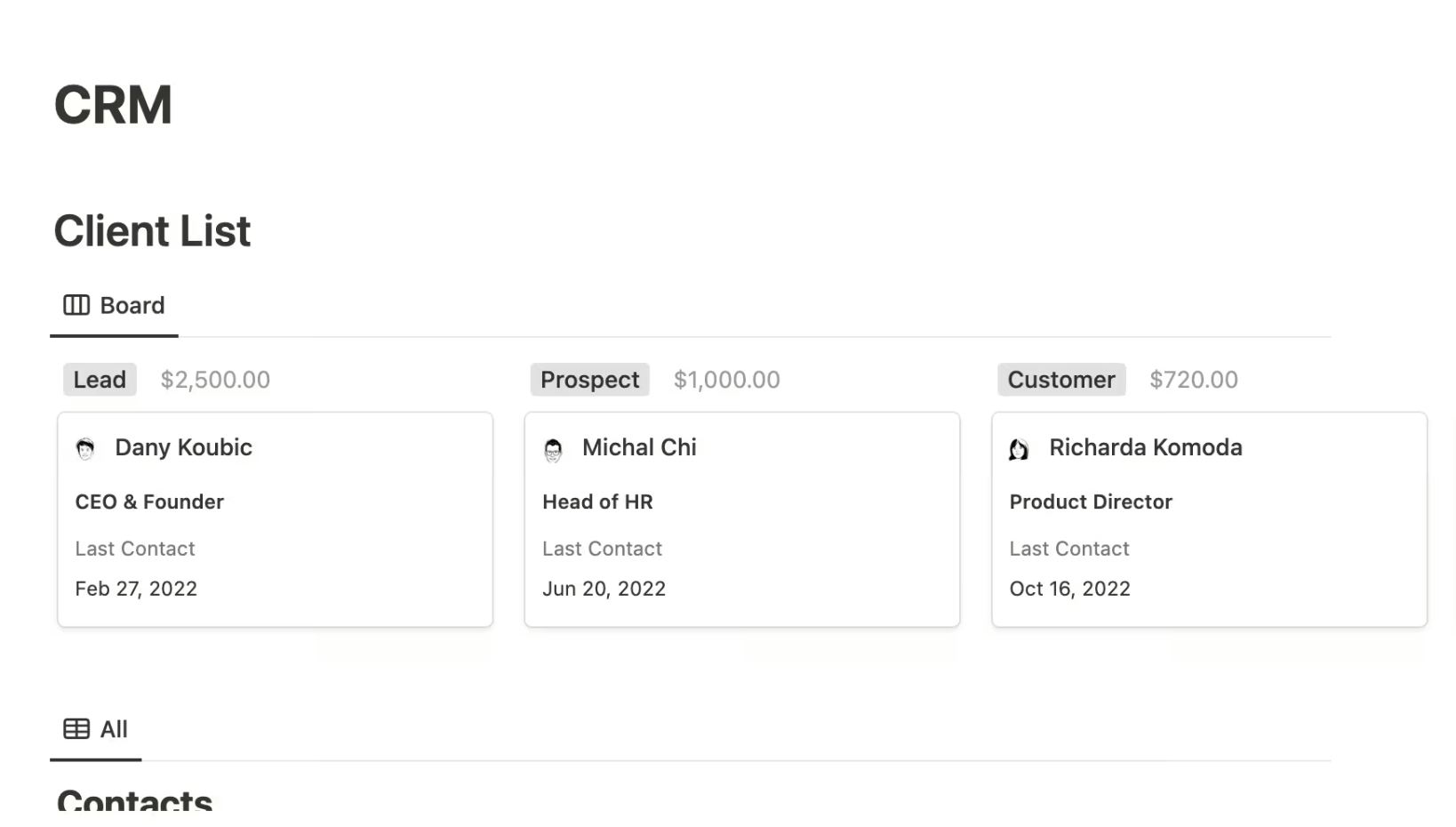This screenshot has width=1456, height=827.
Task: Click the Client List heading
Action: click(151, 230)
